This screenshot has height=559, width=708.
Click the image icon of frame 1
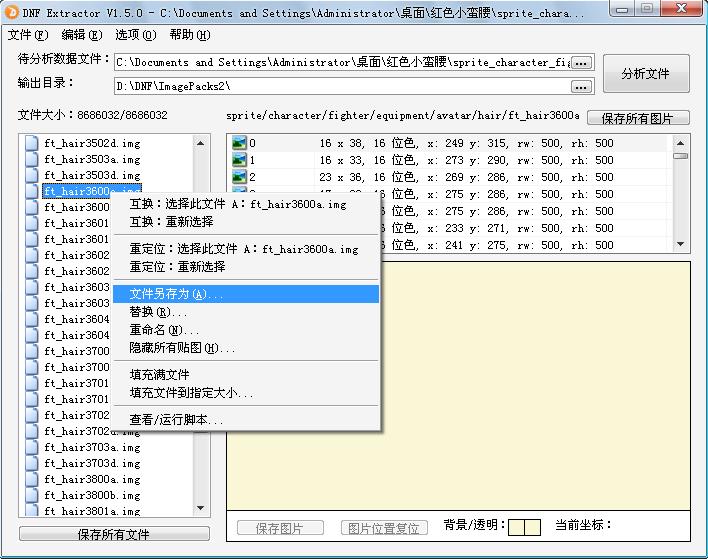coord(239,160)
